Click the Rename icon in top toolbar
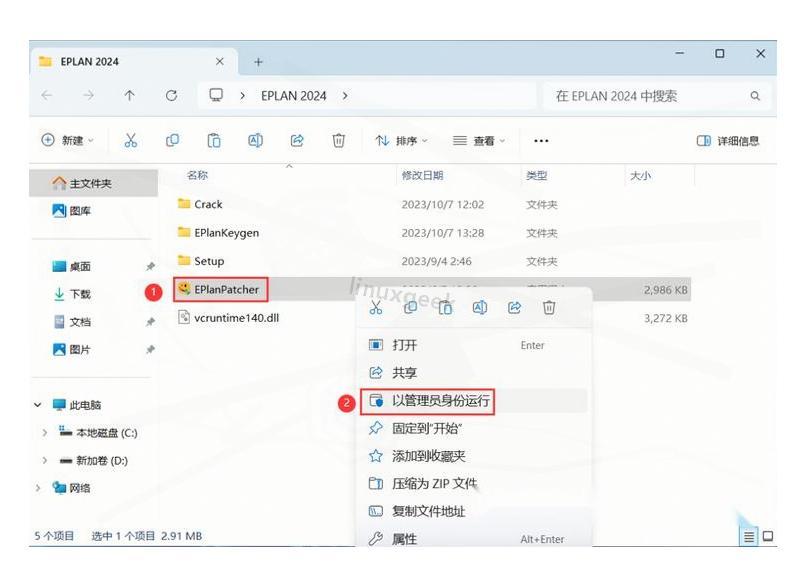Image resolution: width=807 pixels, height=588 pixels. click(x=255, y=141)
